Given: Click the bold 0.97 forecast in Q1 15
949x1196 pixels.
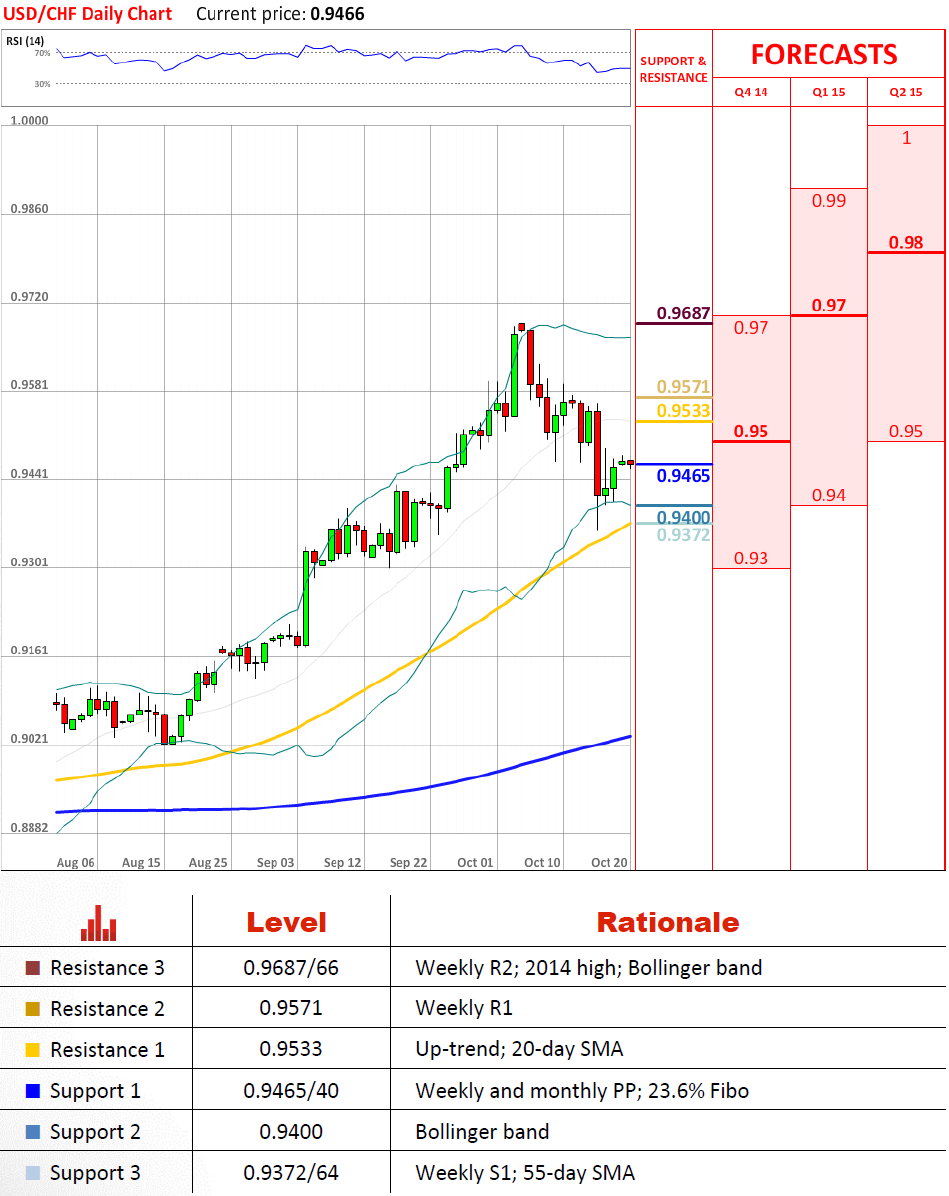Looking at the screenshot, I should (x=828, y=305).
